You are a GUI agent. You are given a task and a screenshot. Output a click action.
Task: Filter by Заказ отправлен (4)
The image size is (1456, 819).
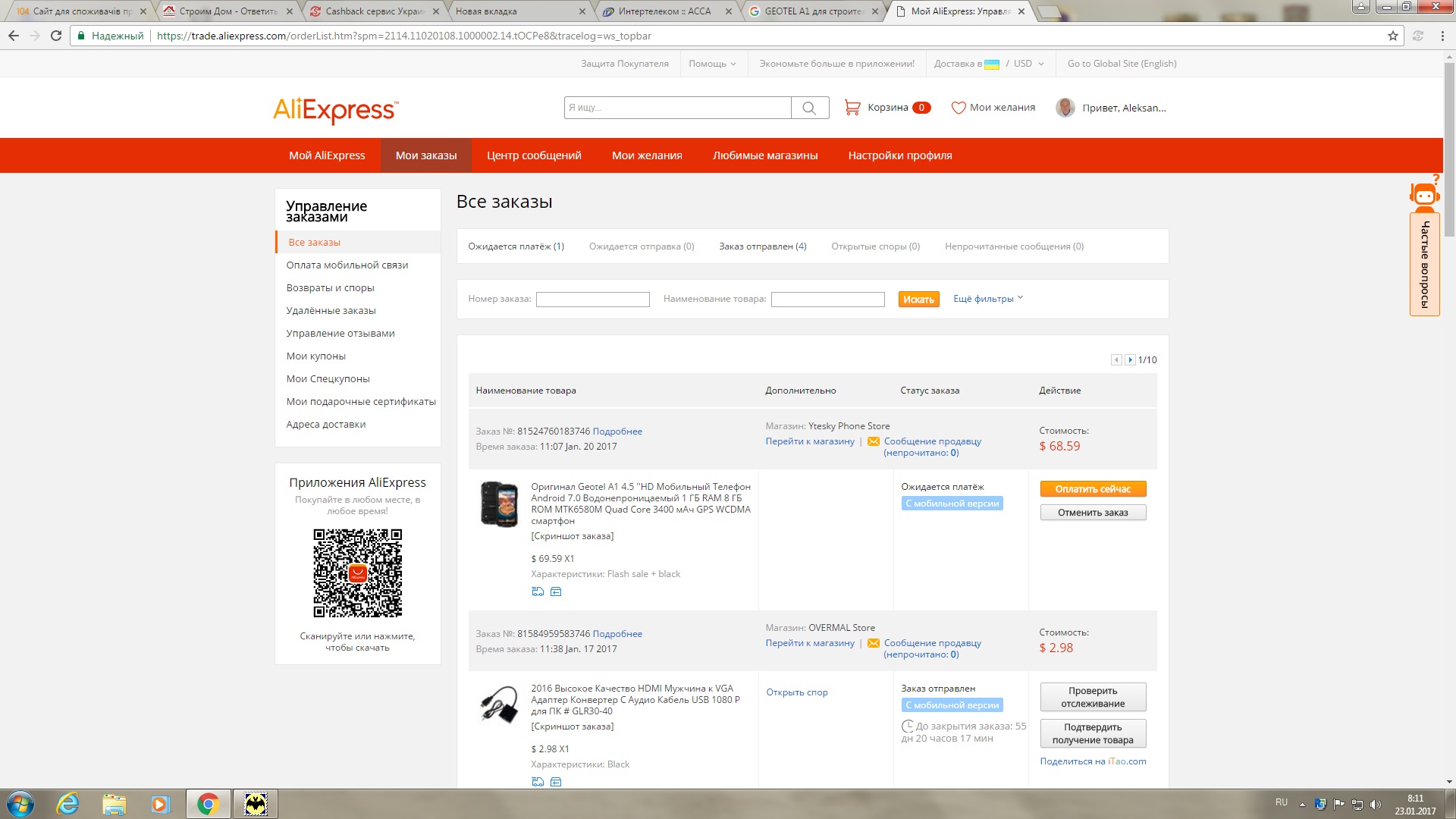(763, 246)
